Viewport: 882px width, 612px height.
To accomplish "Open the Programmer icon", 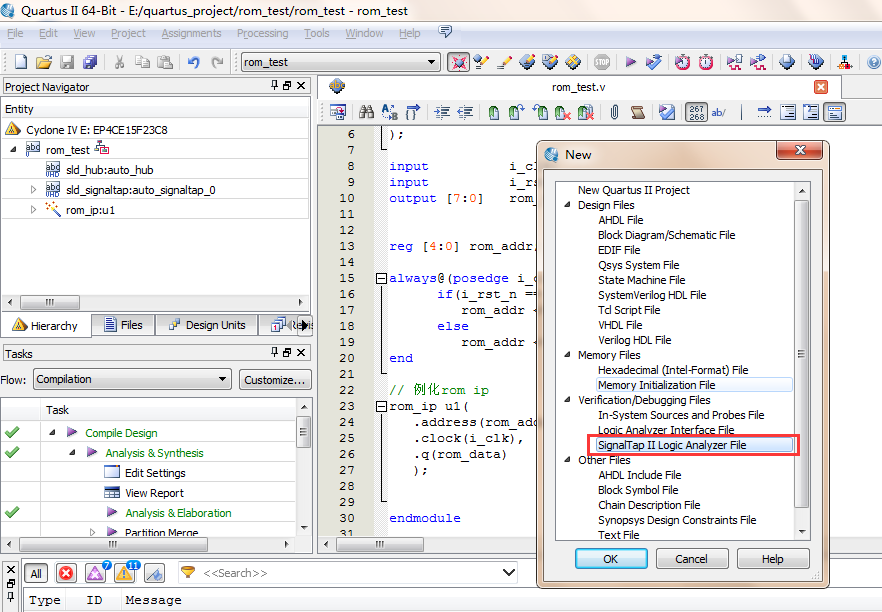I will point(816,62).
